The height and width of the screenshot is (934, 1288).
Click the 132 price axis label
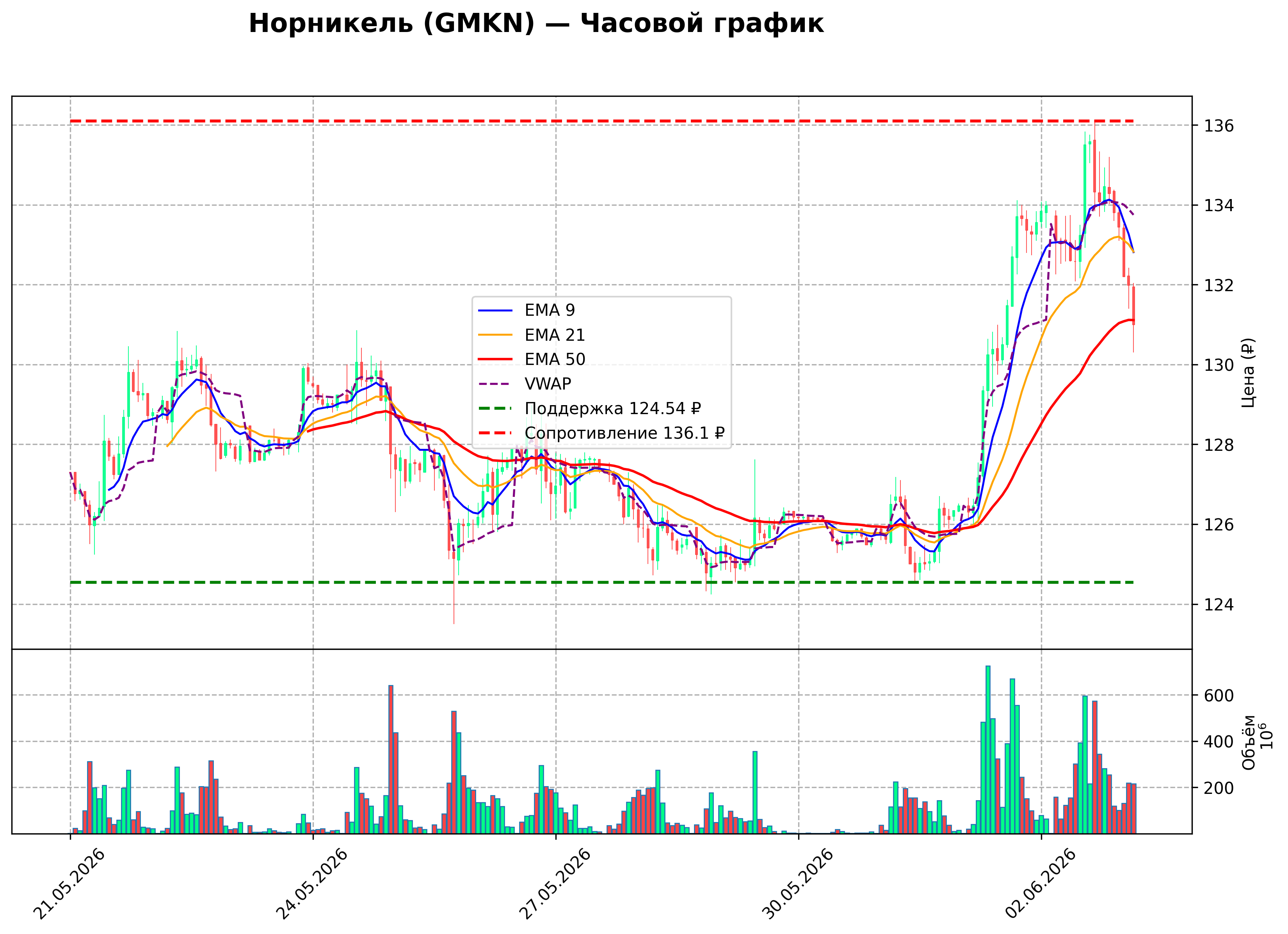(1219, 285)
